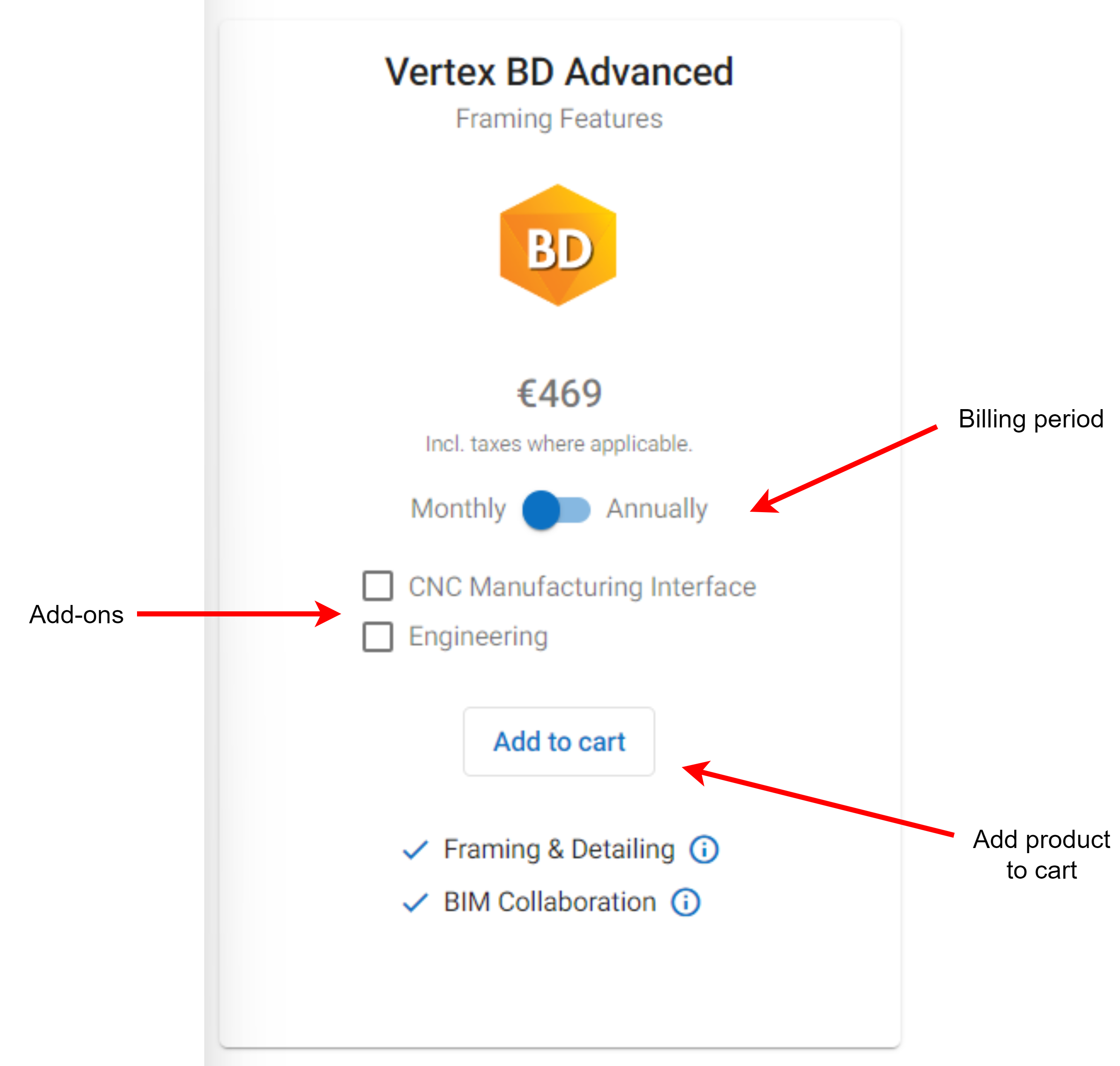Click the Vertex BD Advanced title
The width and height of the screenshot is (1120, 1066).
[559, 72]
